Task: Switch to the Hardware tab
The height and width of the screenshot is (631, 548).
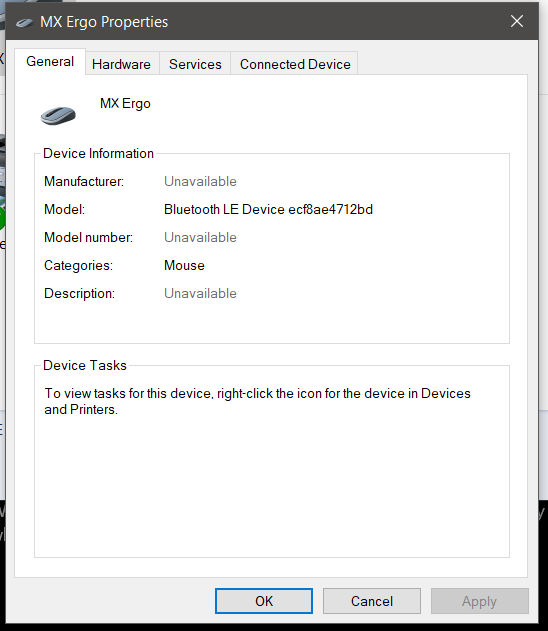Action: (x=122, y=64)
